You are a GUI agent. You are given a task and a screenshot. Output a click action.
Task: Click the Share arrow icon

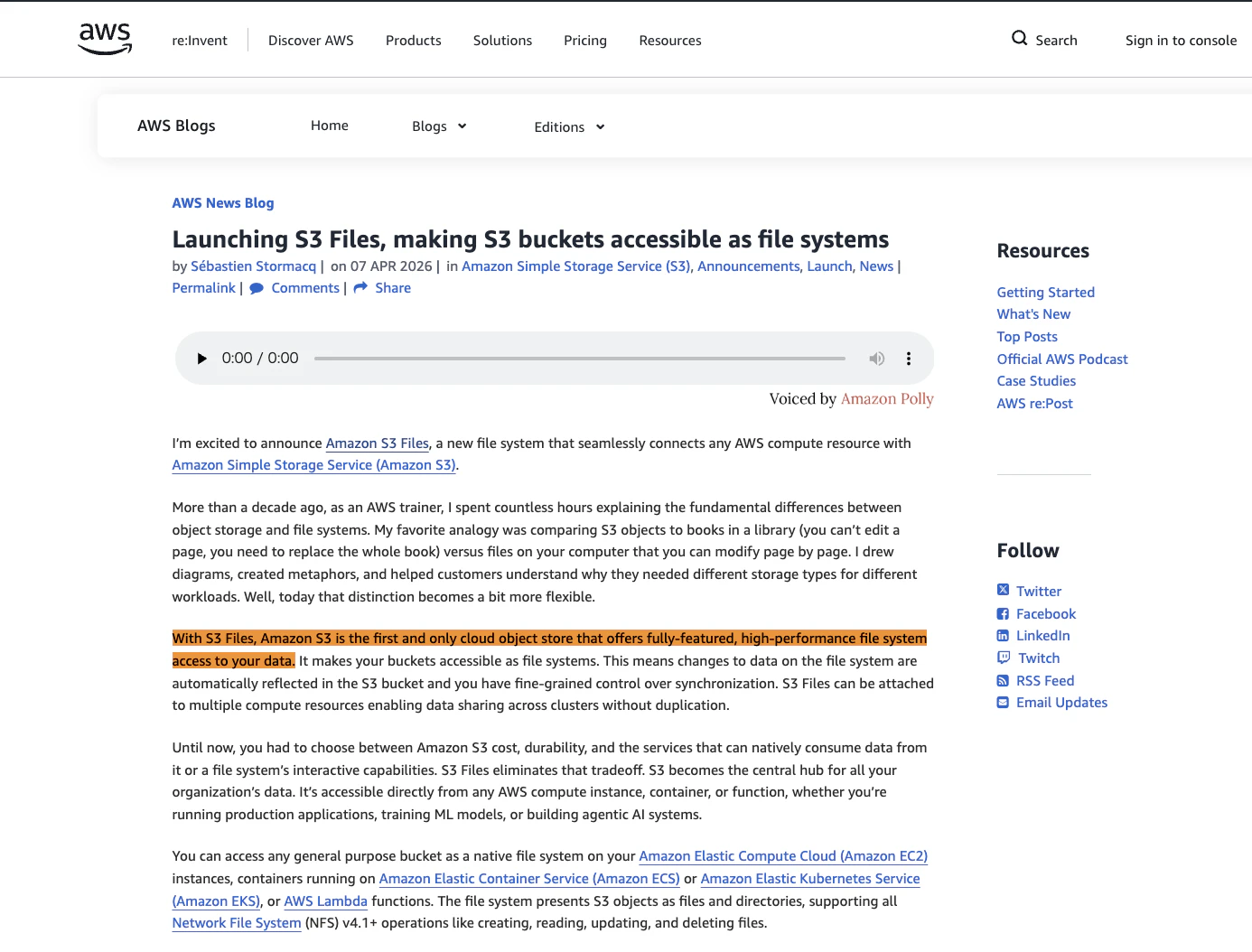tap(360, 287)
